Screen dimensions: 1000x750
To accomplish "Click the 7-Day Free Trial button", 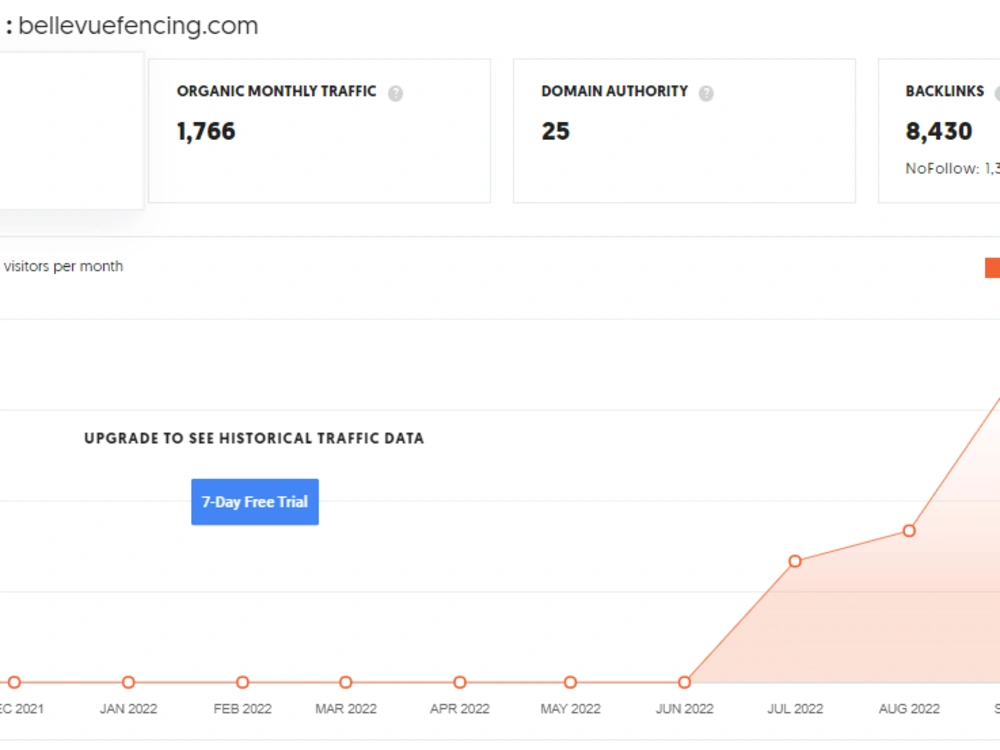I will click(x=255, y=502).
